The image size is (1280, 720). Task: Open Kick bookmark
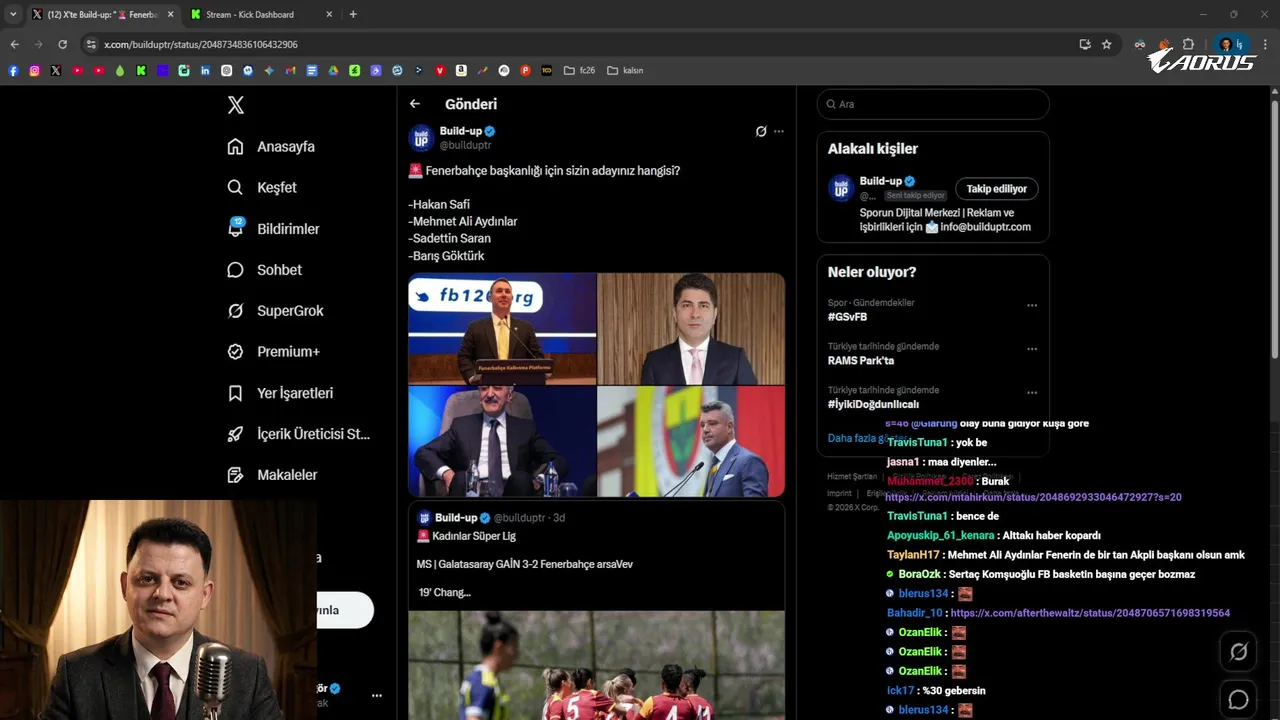click(x=141, y=70)
